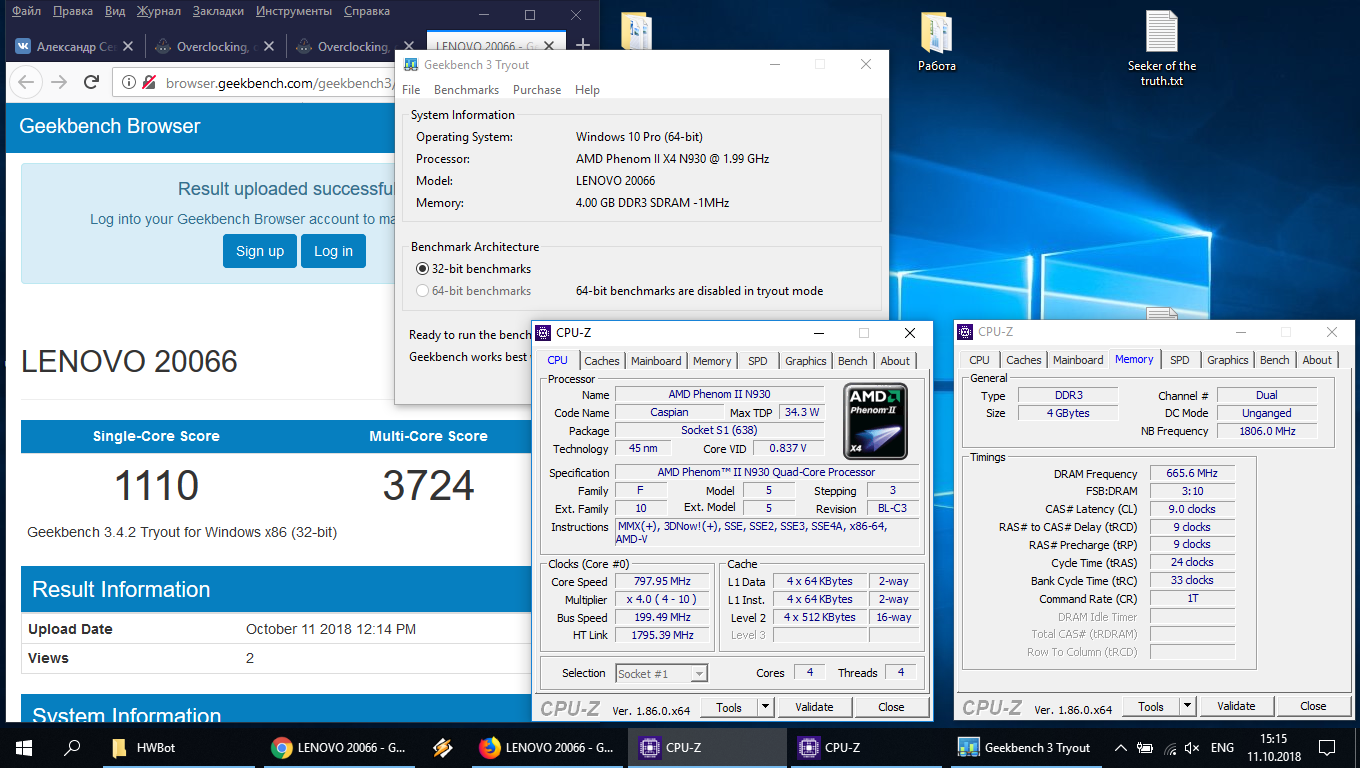The image size is (1360, 768).
Task: Click Close button in left CPU-Z
Action: [x=891, y=707]
